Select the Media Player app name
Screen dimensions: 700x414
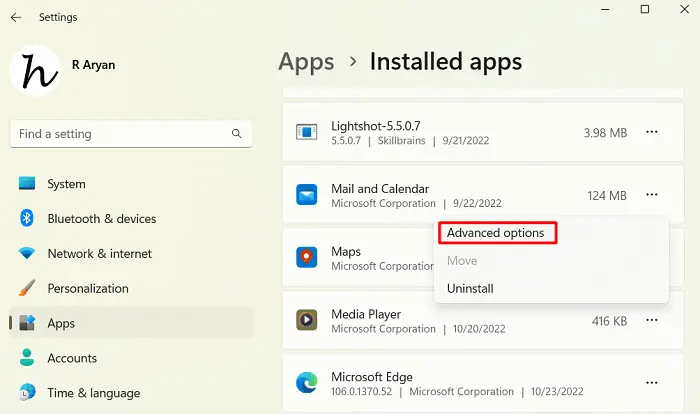point(366,314)
